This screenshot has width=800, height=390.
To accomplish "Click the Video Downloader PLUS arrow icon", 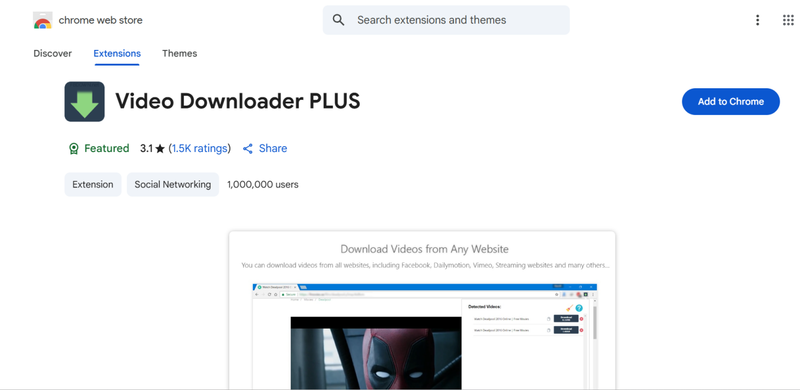I will click(x=85, y=102).
